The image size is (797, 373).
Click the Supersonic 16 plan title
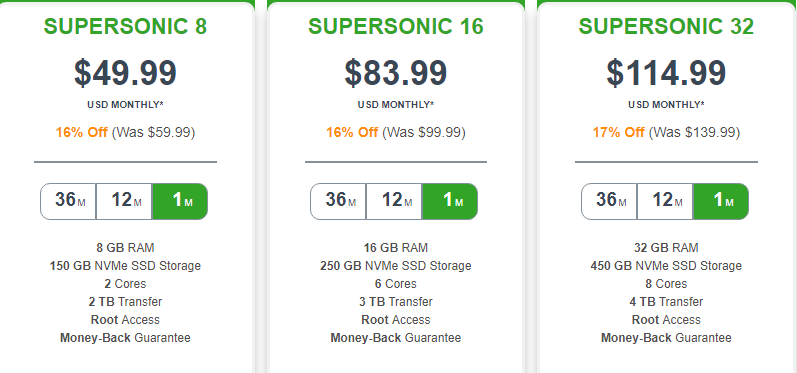[396, 26]
